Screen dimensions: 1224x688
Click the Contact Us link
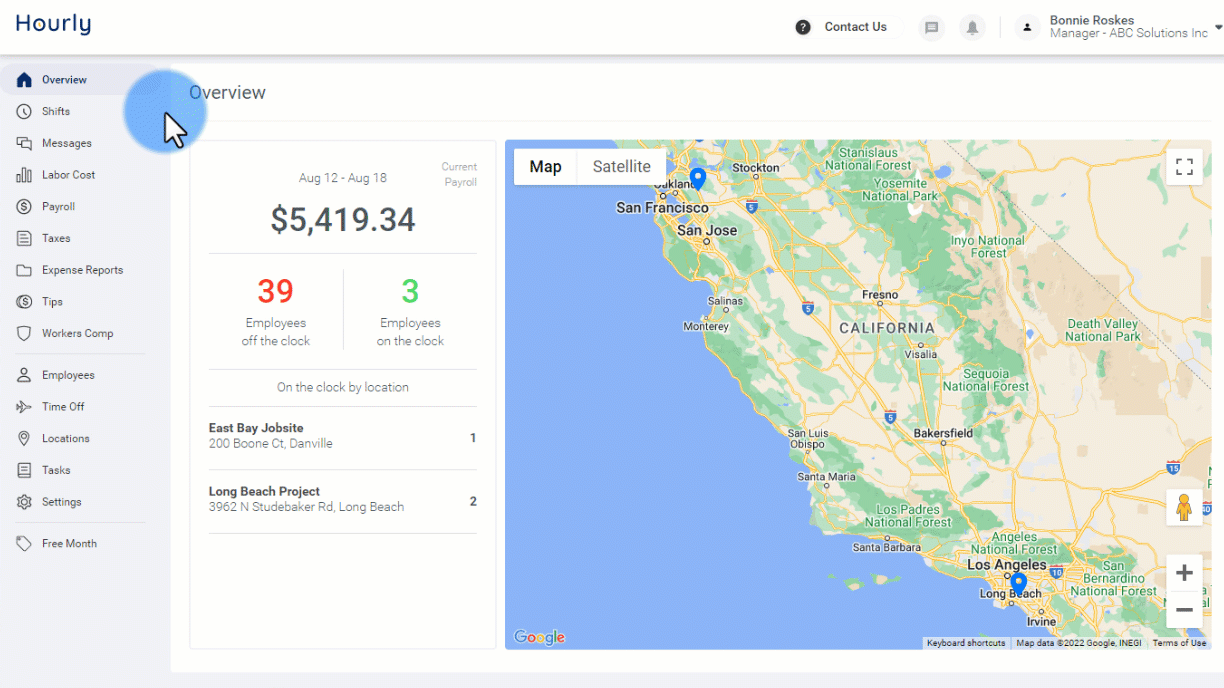pos(855,27)
